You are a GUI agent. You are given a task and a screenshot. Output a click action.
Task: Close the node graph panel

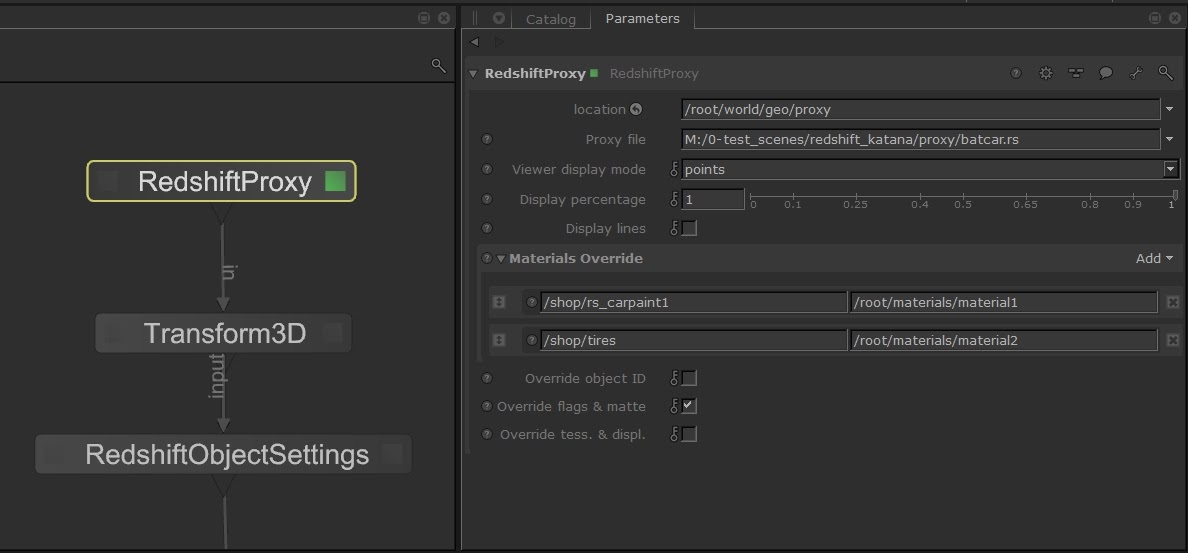pyautogui.click(x=443, y=17)
